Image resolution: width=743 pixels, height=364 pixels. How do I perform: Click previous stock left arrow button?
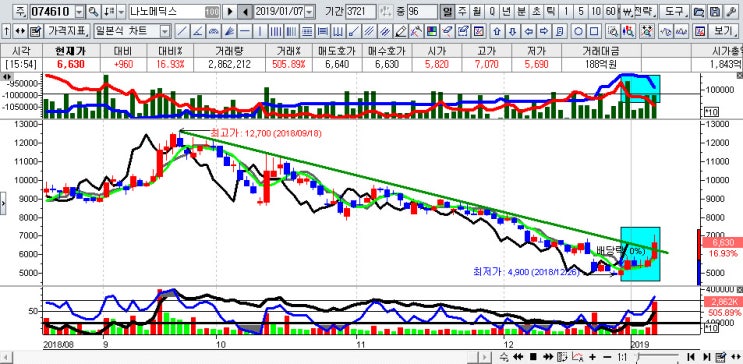(x=245, y=11)
